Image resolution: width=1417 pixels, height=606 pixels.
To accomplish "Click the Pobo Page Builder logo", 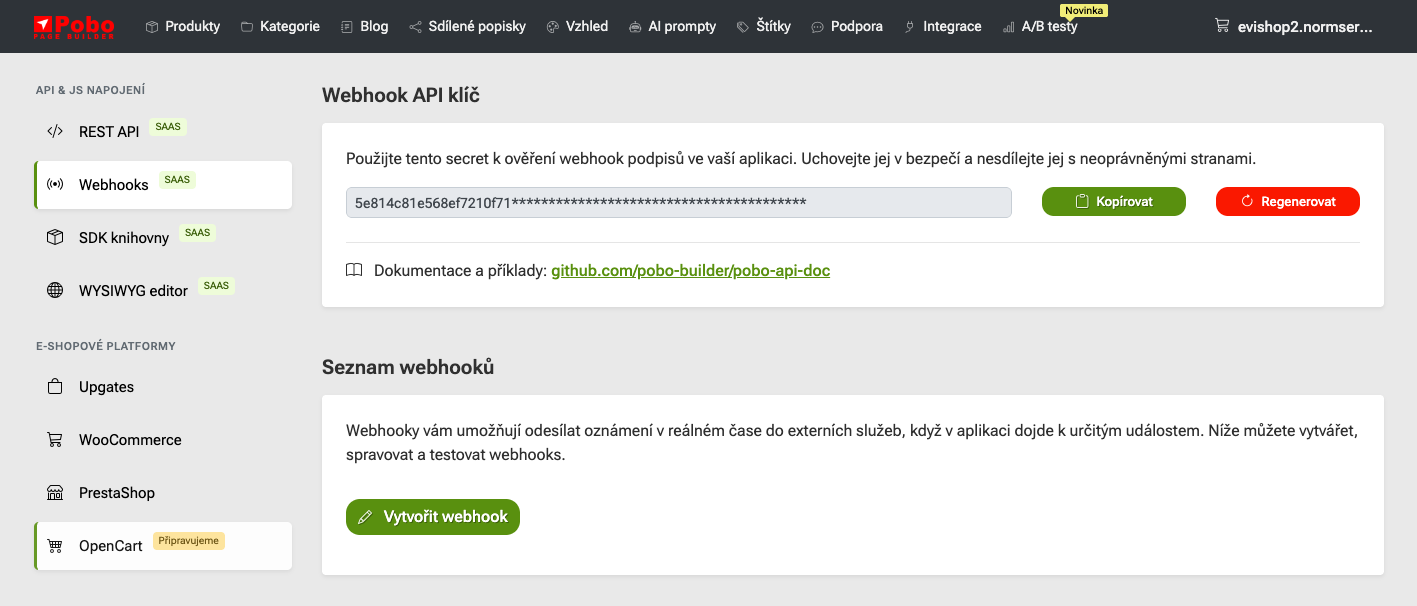I will 74,26.
